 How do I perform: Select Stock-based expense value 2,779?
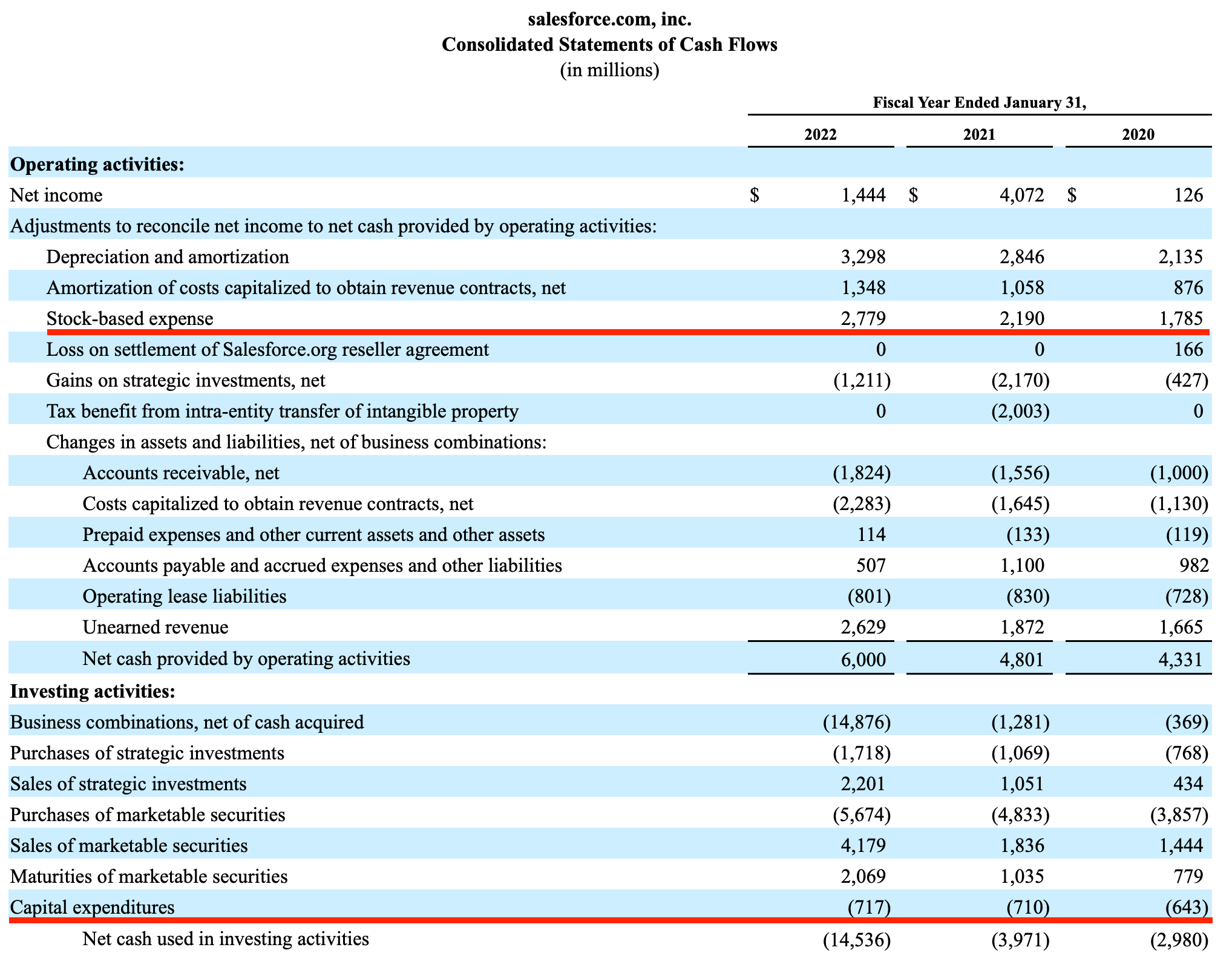[x=863, y=318]
